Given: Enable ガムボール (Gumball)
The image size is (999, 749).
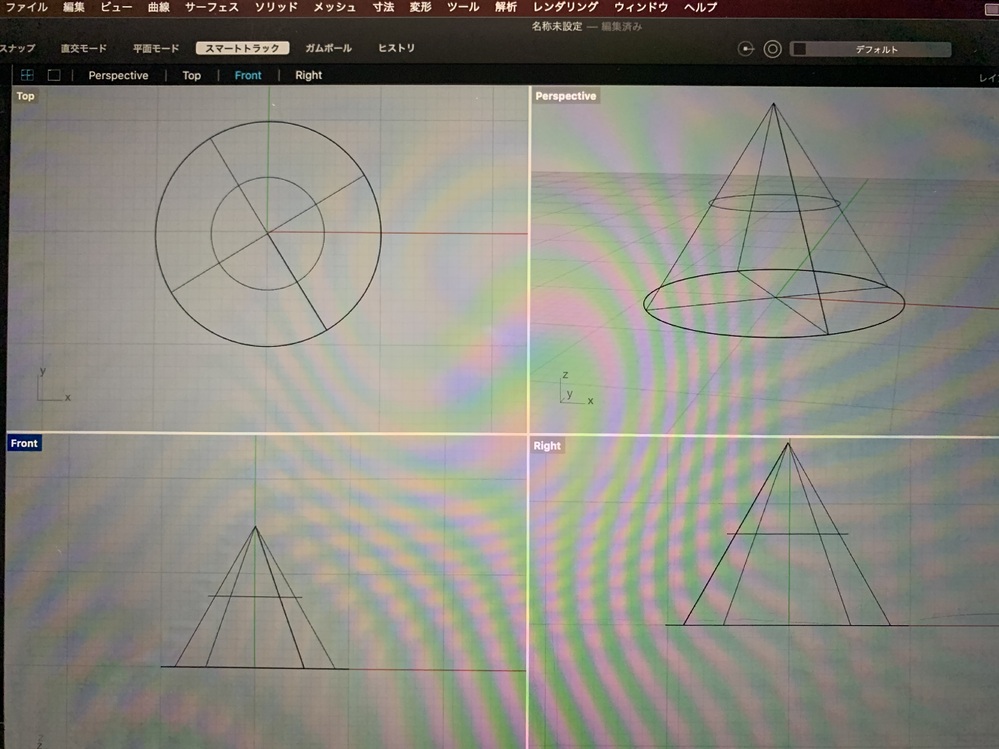Looking at the screenshot, I should point(328,48).
